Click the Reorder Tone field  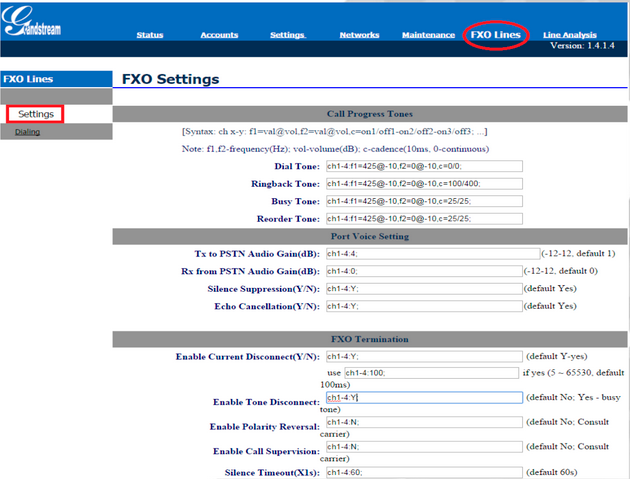(423, 218)
